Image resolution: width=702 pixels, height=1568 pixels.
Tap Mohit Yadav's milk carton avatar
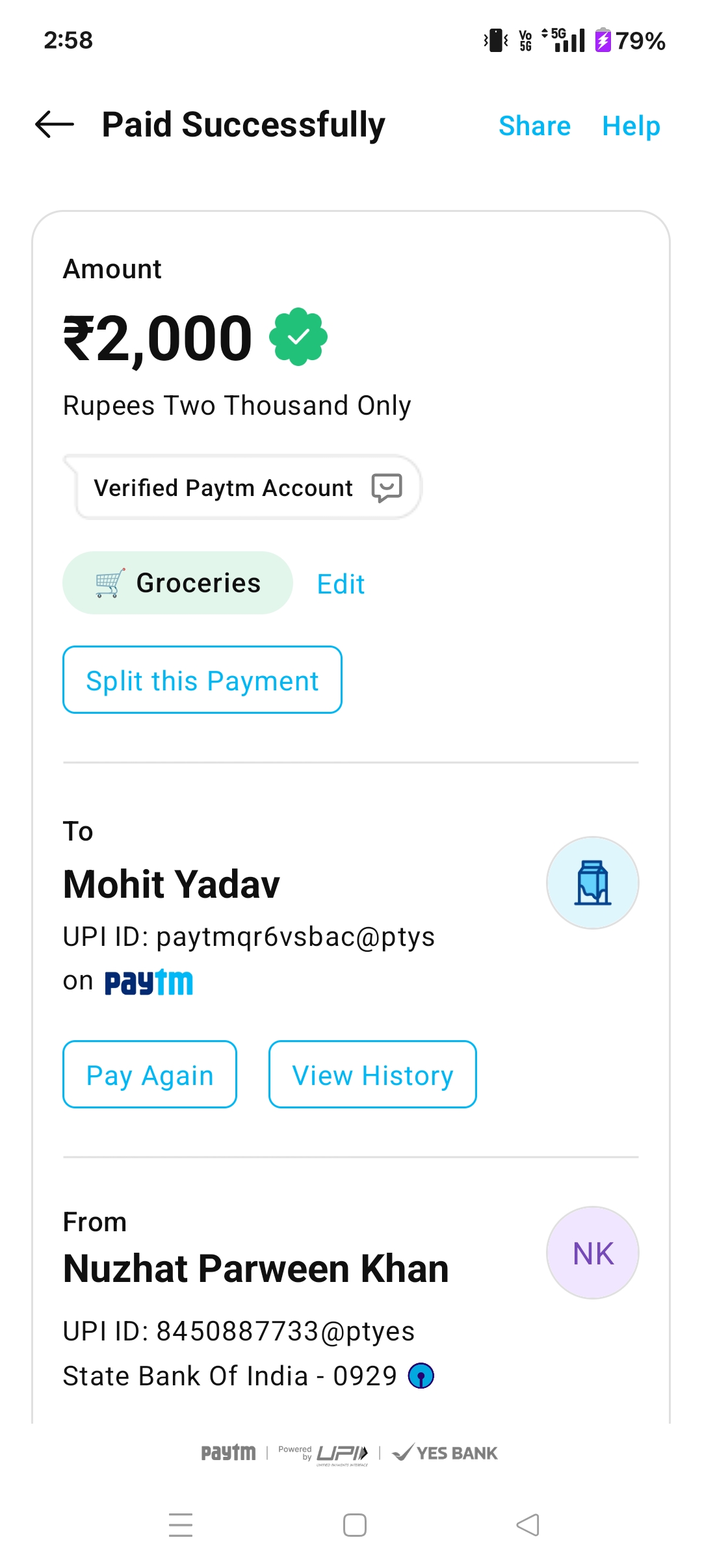click(593, 883)
